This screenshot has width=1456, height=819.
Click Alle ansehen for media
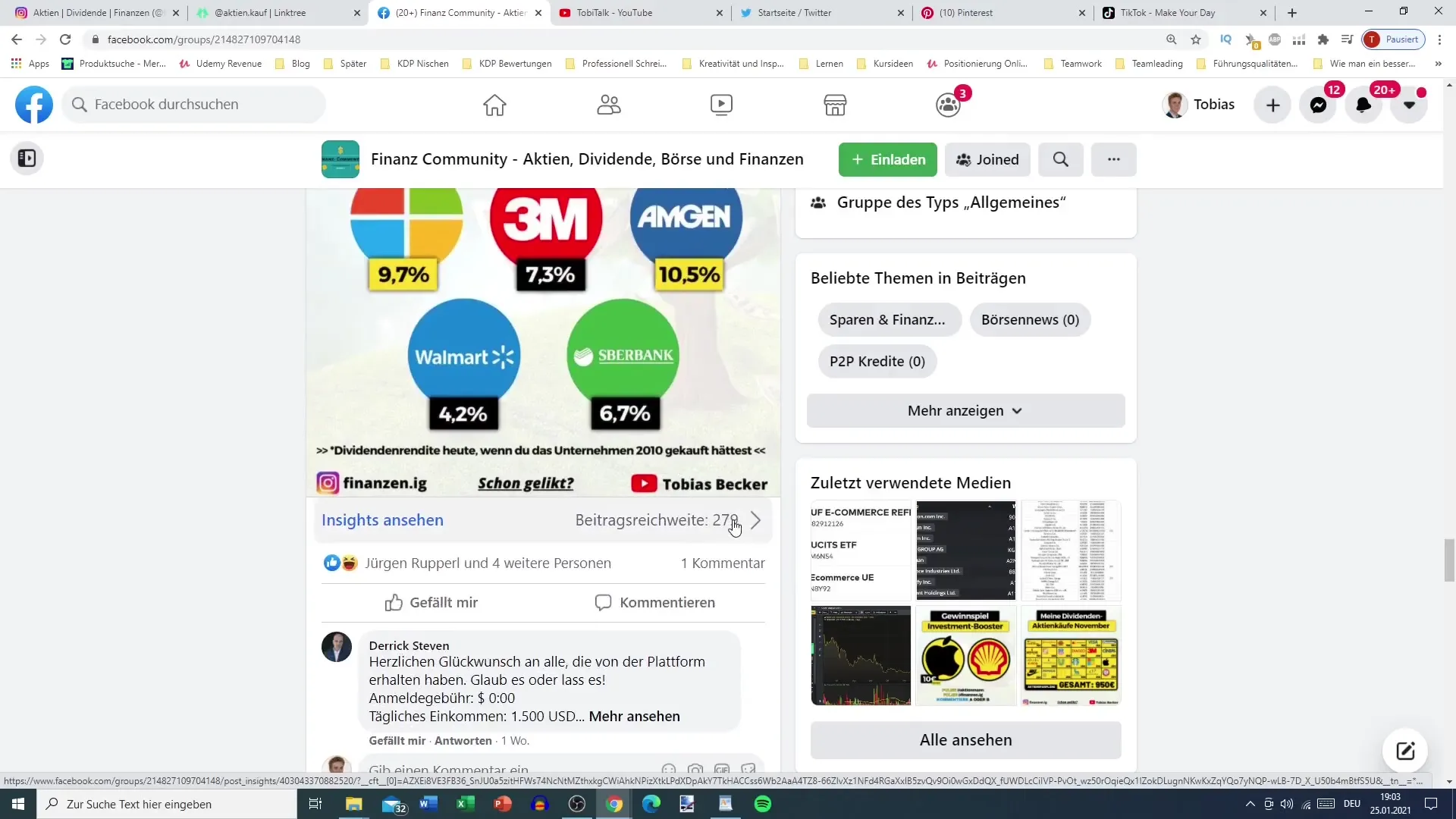pos(965,740)
